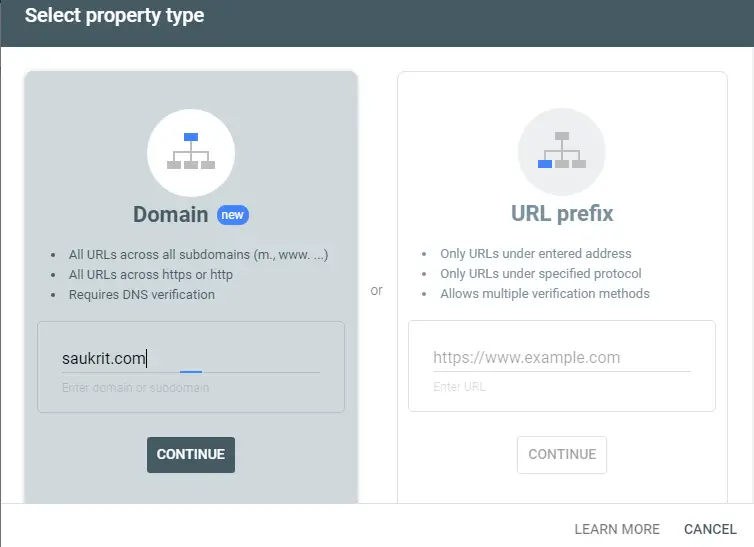Select the Domain property card
The image size is (754, 547).
tap(191, 287)
